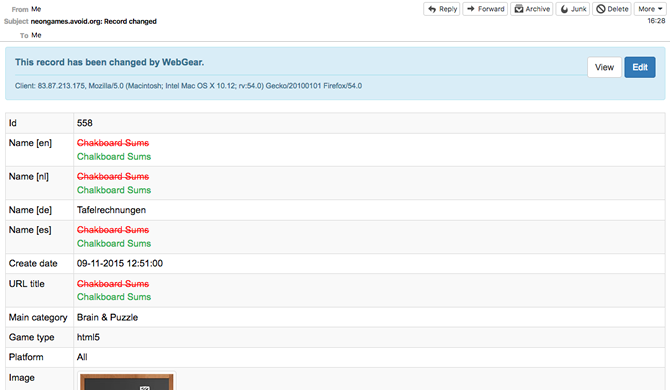Screen dimensions: 670x390
Task: Click the archive box icon
Action: point(519,9)
